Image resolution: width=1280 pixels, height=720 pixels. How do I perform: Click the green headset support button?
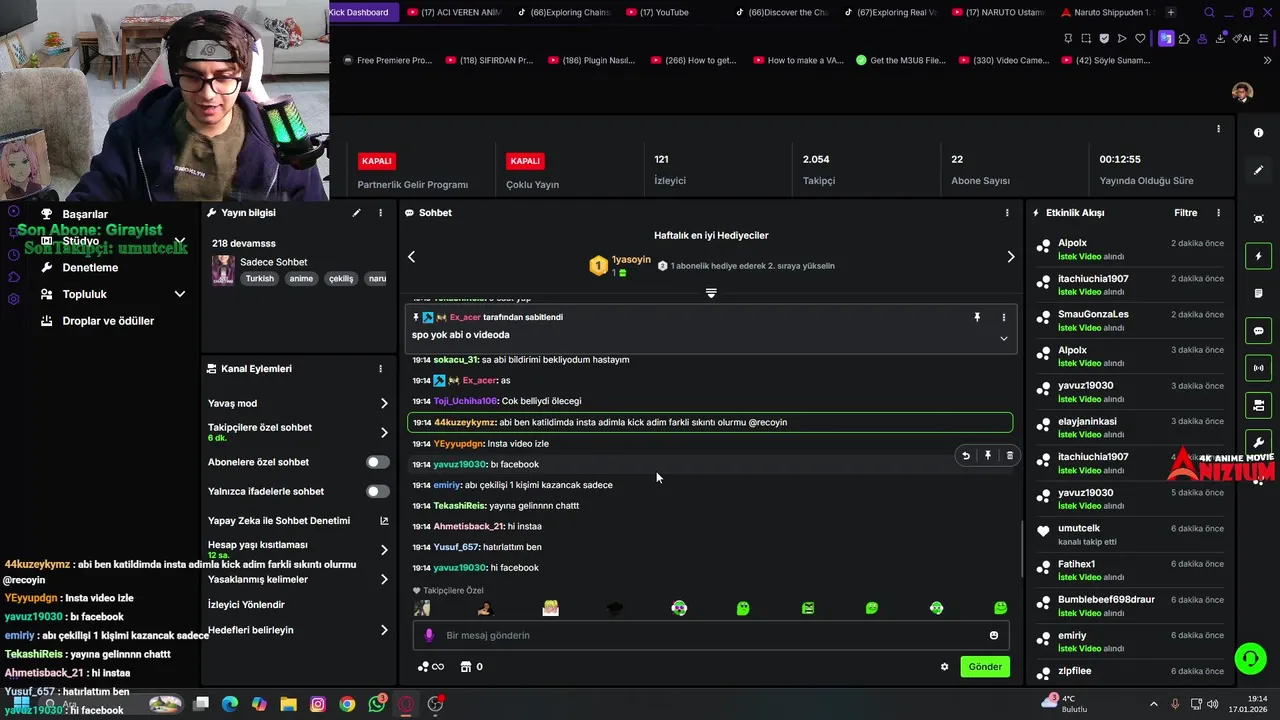(1249, 658)
